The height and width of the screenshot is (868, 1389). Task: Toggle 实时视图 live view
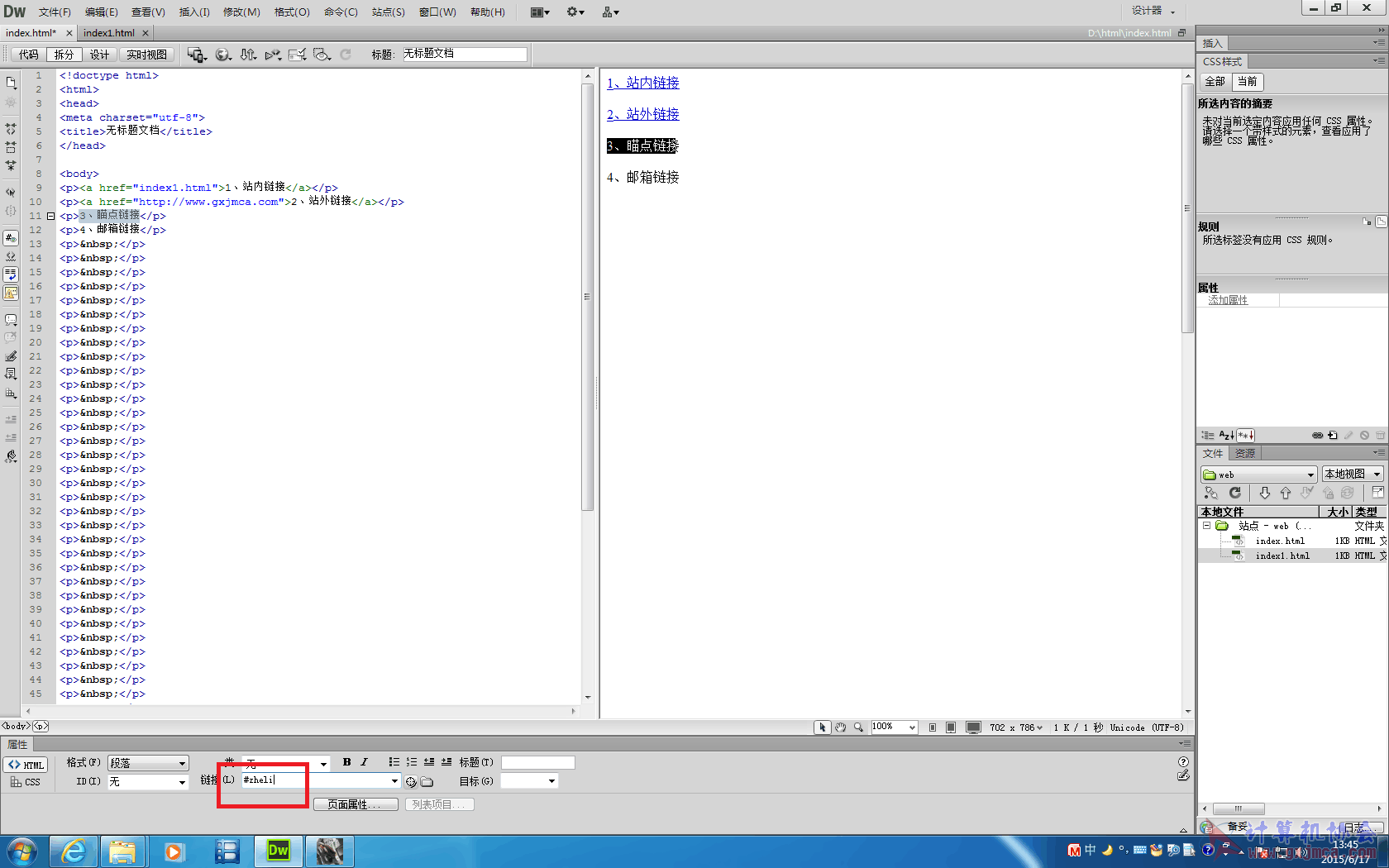pos(146,55)
